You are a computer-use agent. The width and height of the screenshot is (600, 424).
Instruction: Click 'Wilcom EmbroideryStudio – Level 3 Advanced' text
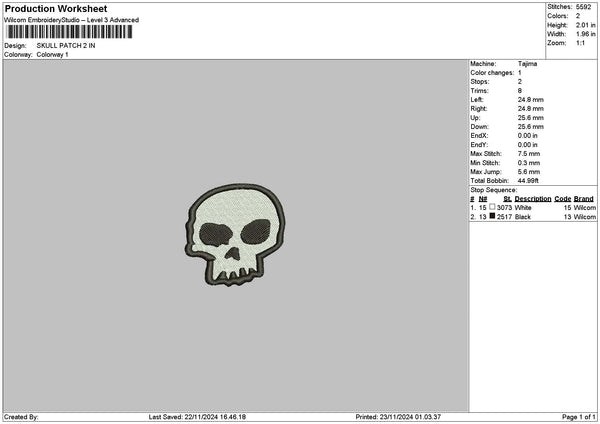(x=72, y=20)
